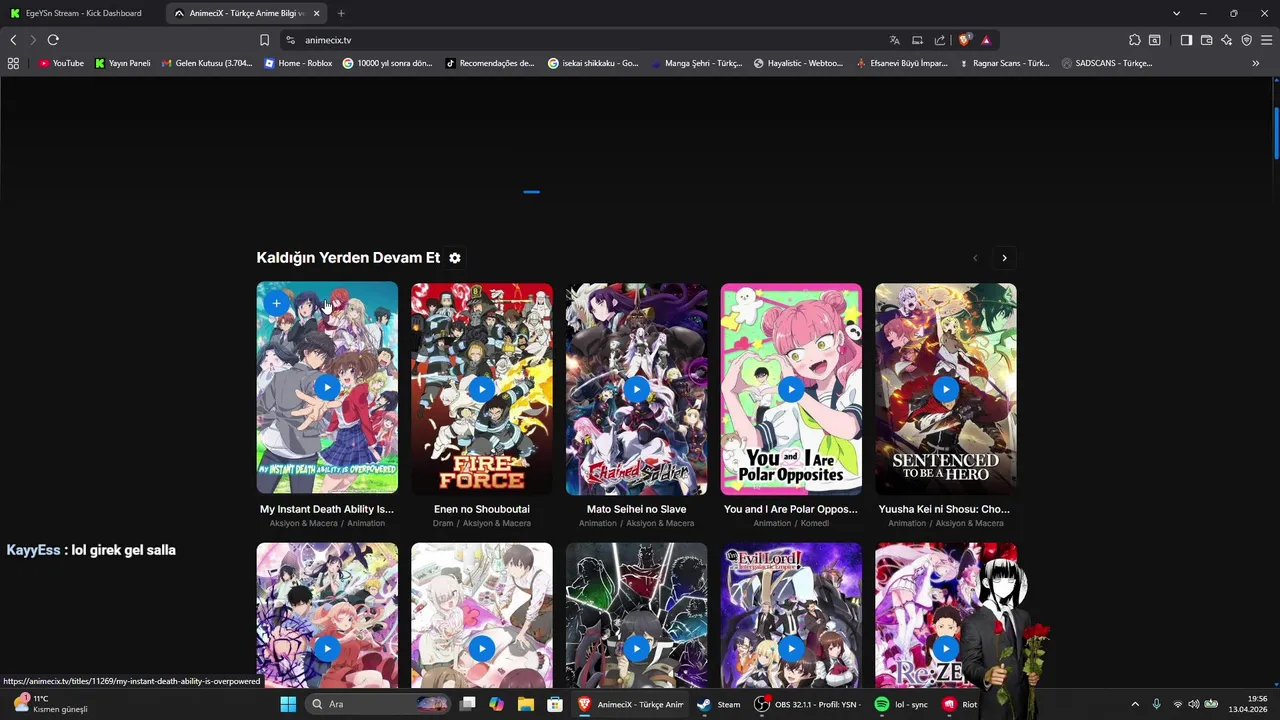This screenshot has width=1280, height=720.
Task: Play My Instant Death Ability card
Action: (x=327, y=388)
